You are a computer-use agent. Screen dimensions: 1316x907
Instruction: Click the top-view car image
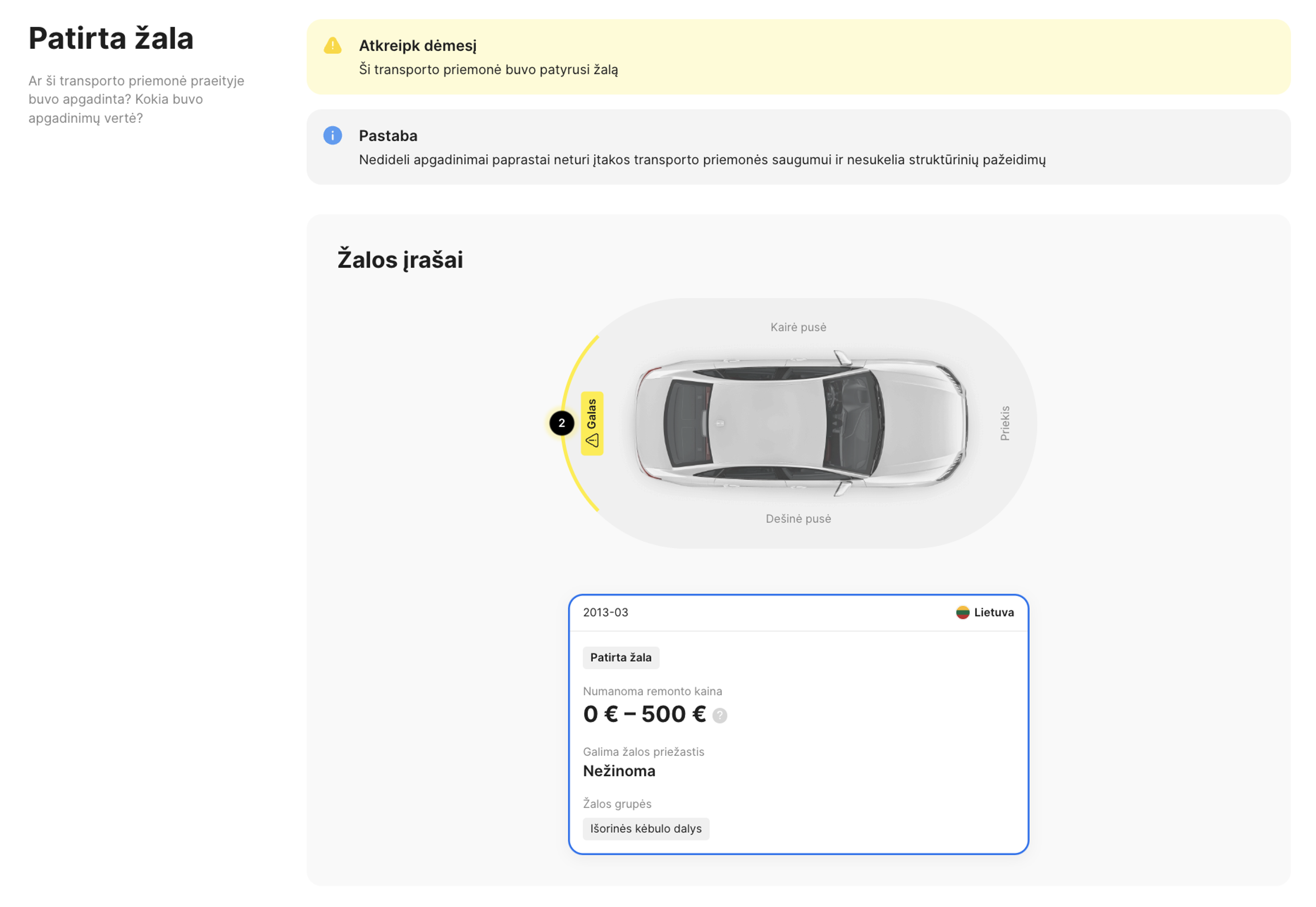click(x=801, y=423)
